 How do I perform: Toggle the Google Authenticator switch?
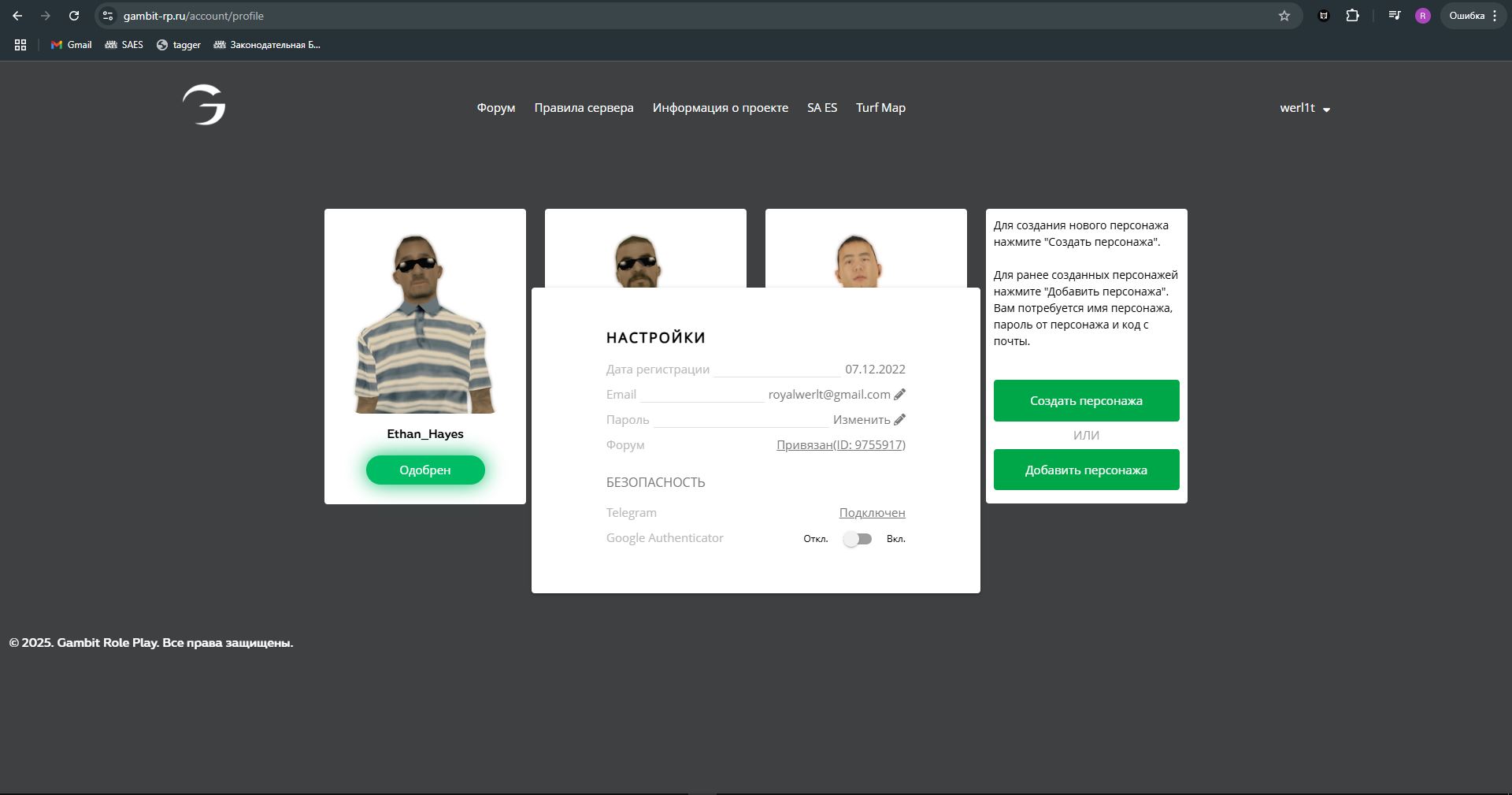pyautogui.click(x=857, y=539)
